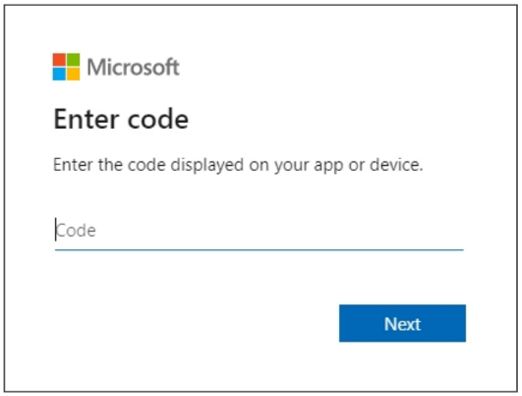
Task: Click the Next button
Action: click(x=402, y=323)
